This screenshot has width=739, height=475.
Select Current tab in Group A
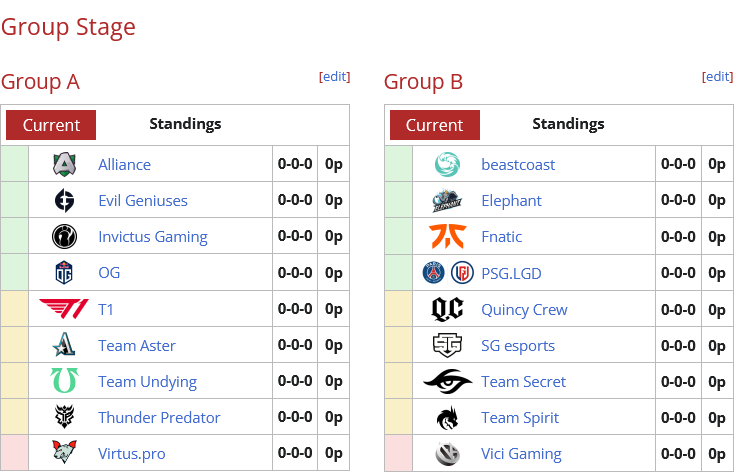51,125
